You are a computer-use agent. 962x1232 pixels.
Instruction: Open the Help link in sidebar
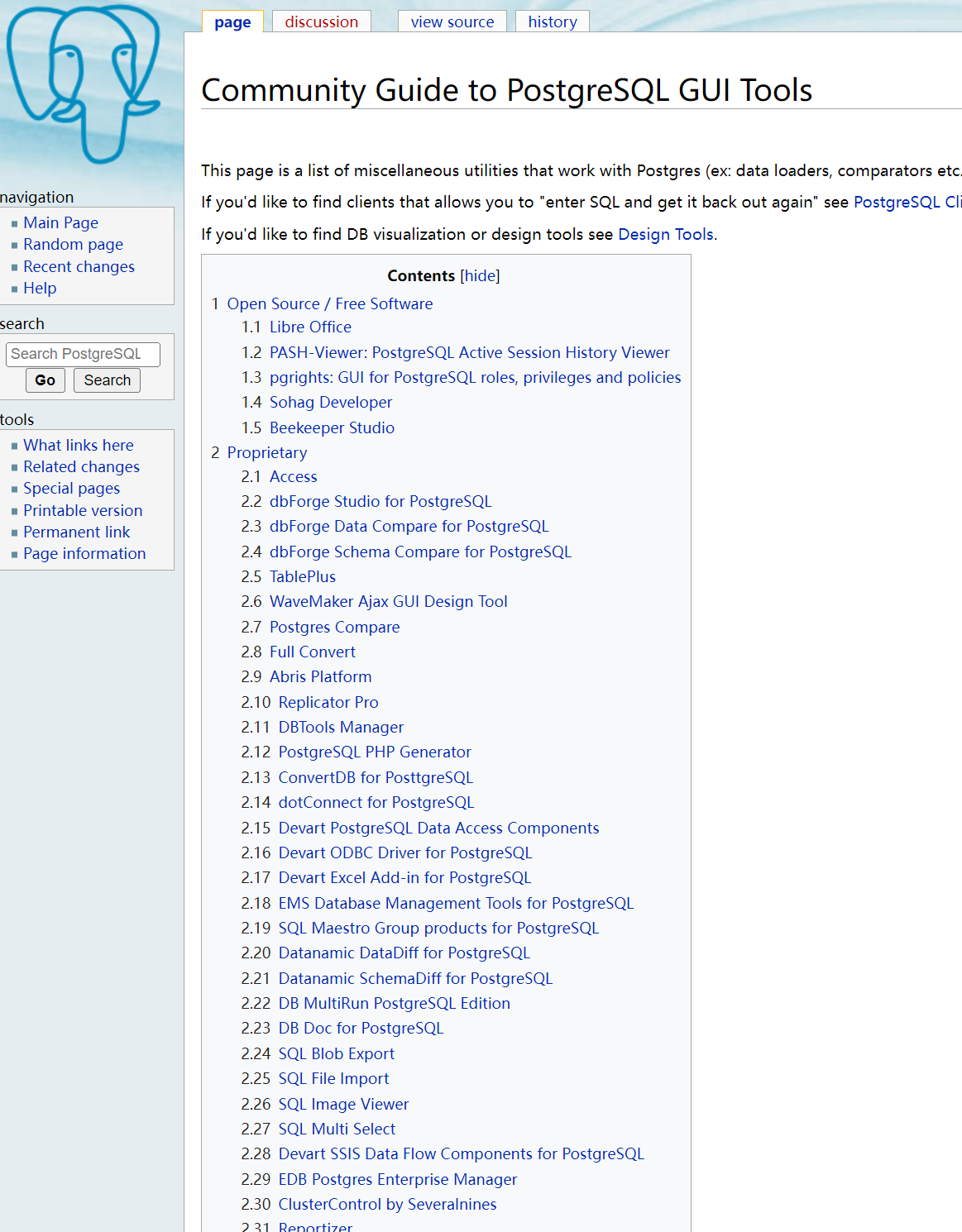tap(40, 288)
